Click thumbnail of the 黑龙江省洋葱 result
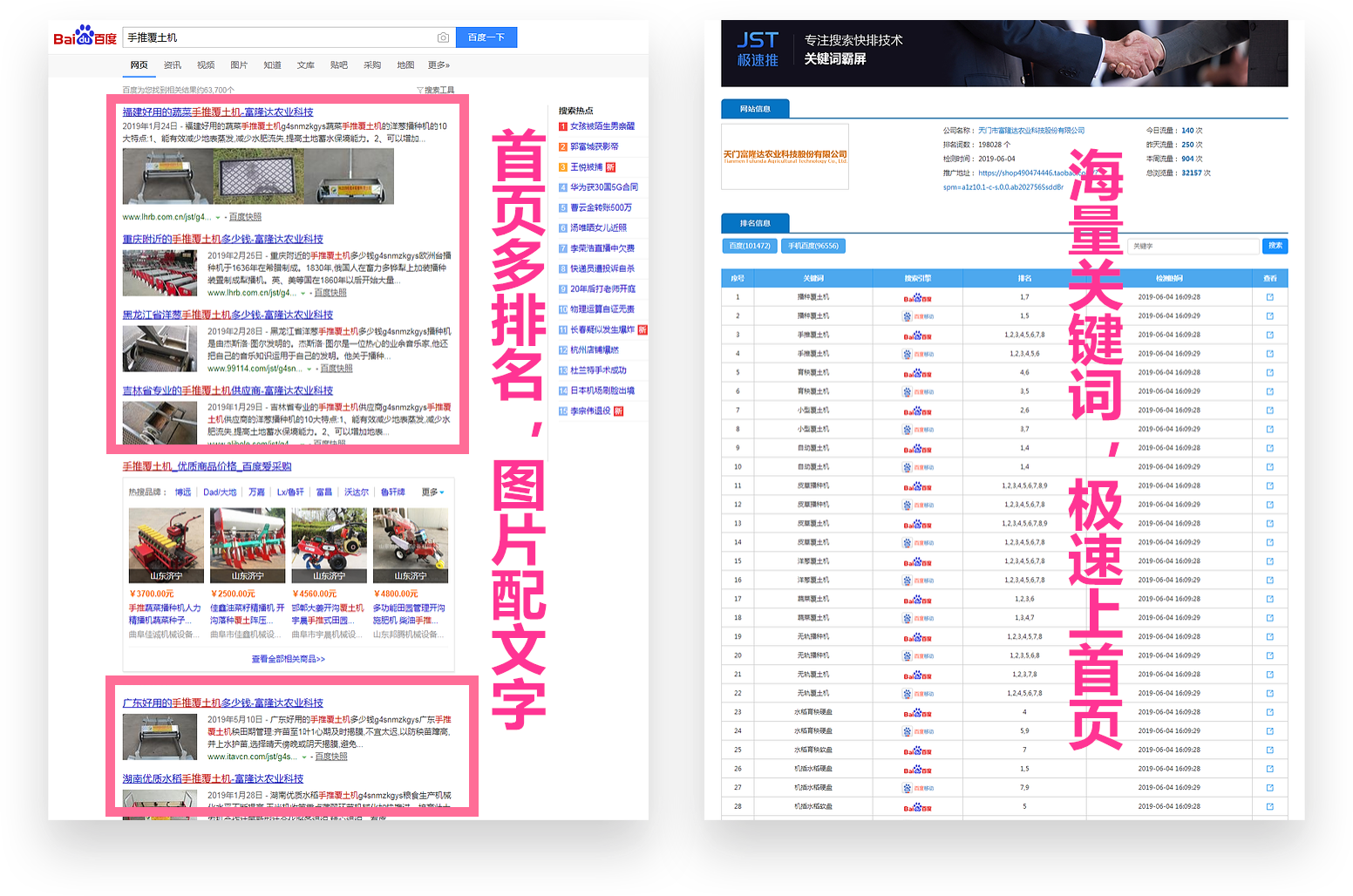The height and width of the screenshot is (896, 1353). 160,350
